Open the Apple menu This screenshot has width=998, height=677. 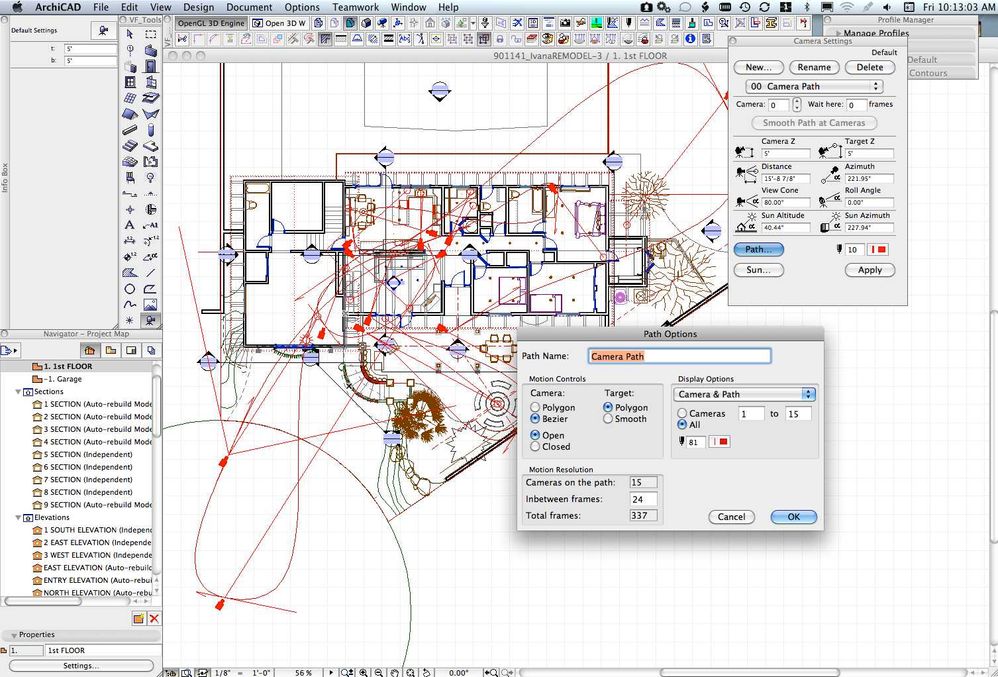tap(17, 7)
